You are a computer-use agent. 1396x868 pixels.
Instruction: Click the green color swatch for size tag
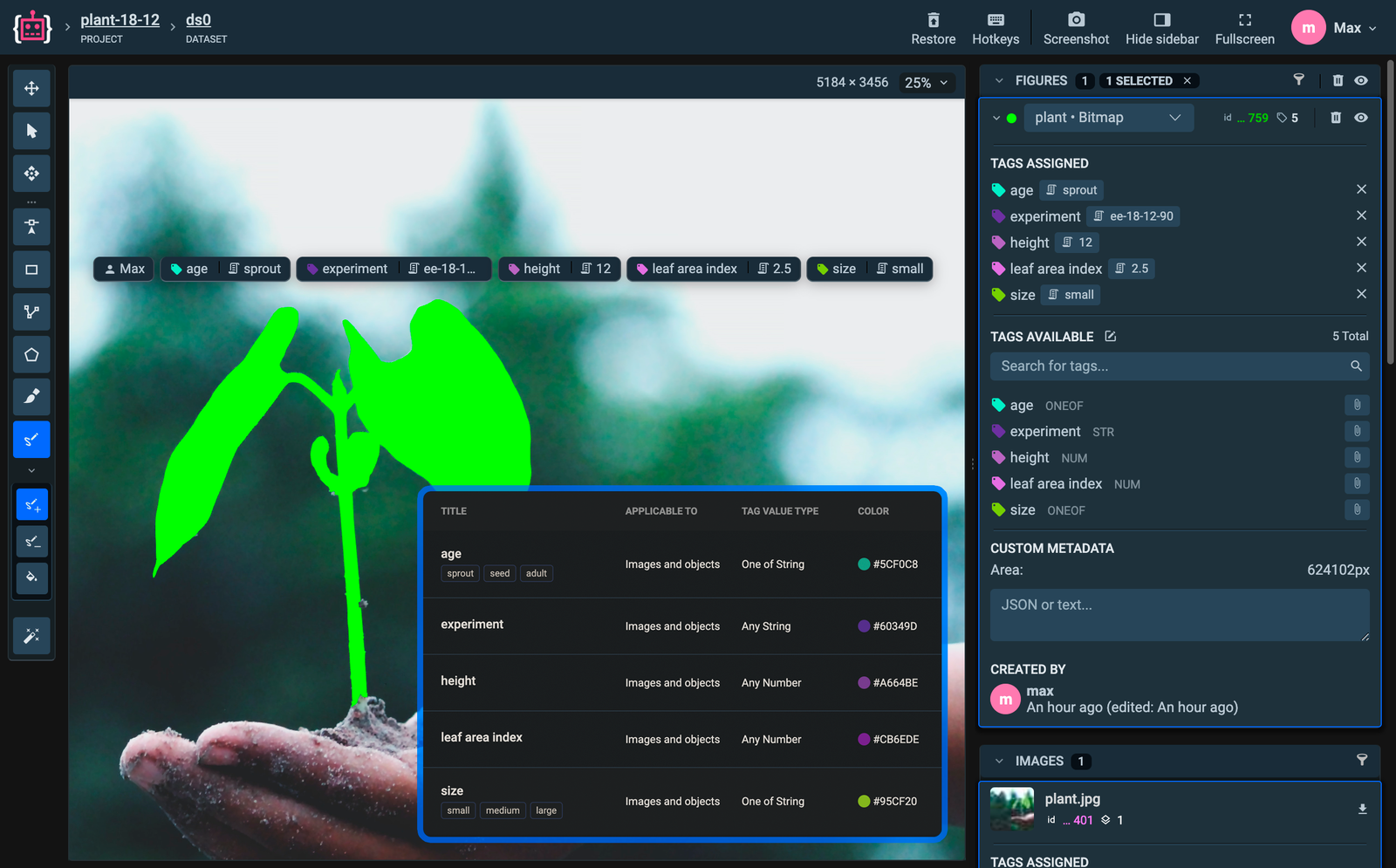(x=865, y=801)
